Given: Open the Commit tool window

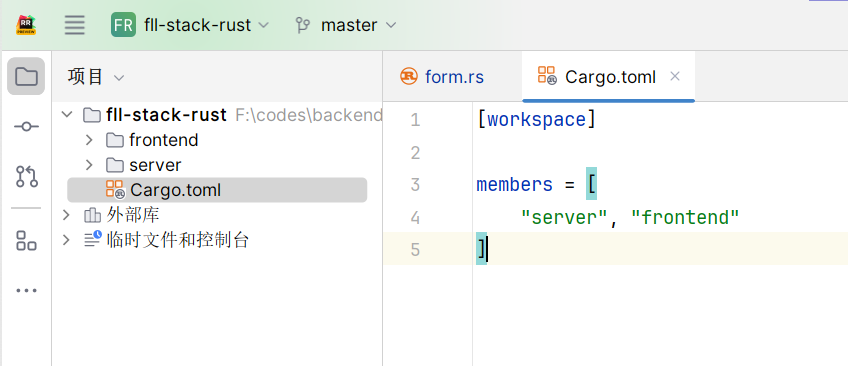Looking at the screenshot, I should coord(26,127).
